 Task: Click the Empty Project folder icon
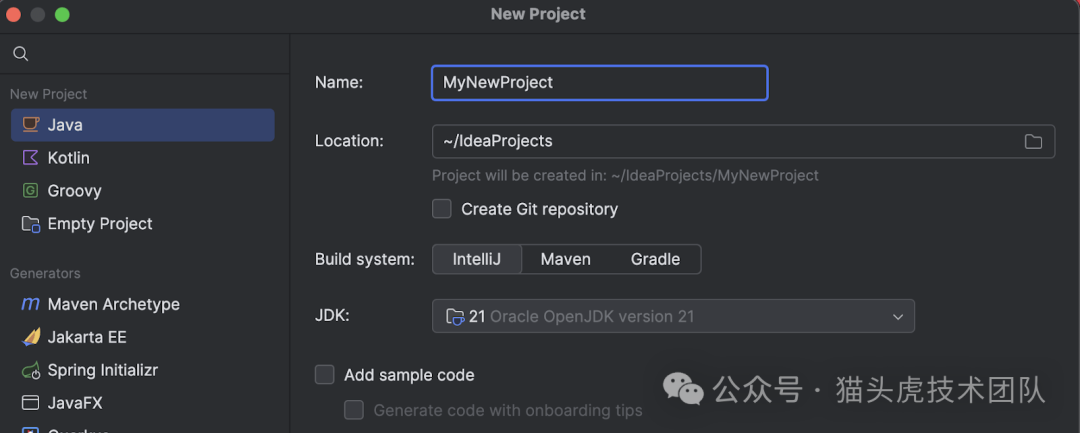click(x=31, y=224)
